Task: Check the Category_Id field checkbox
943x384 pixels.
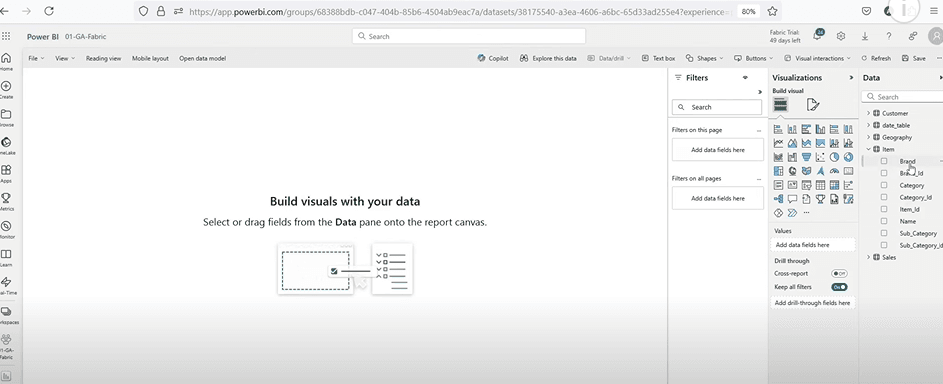Action: 884,197
